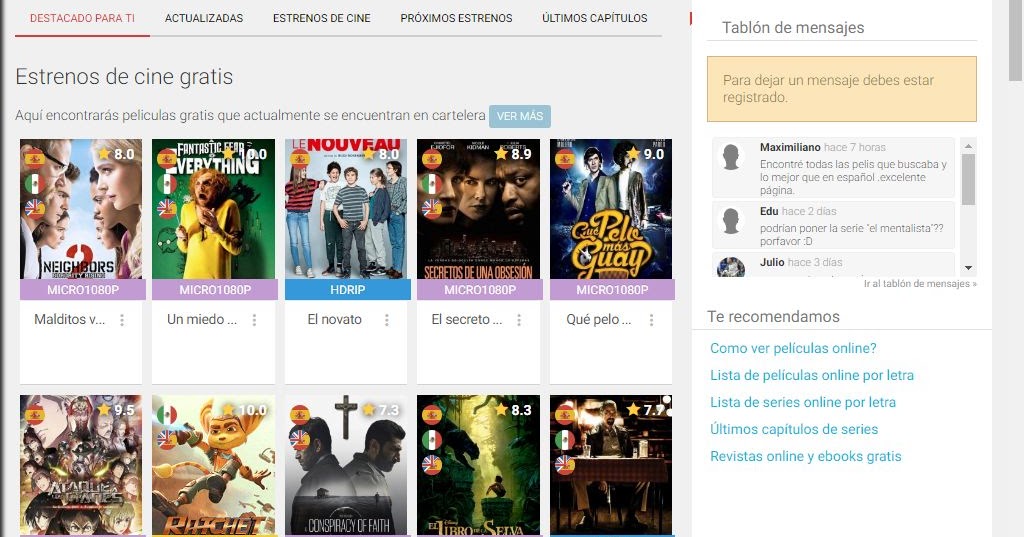Click UK flag on Secretos de una Obsesión poster
The height and width of the screenshot is (537, 1024).
coord(431,208)
